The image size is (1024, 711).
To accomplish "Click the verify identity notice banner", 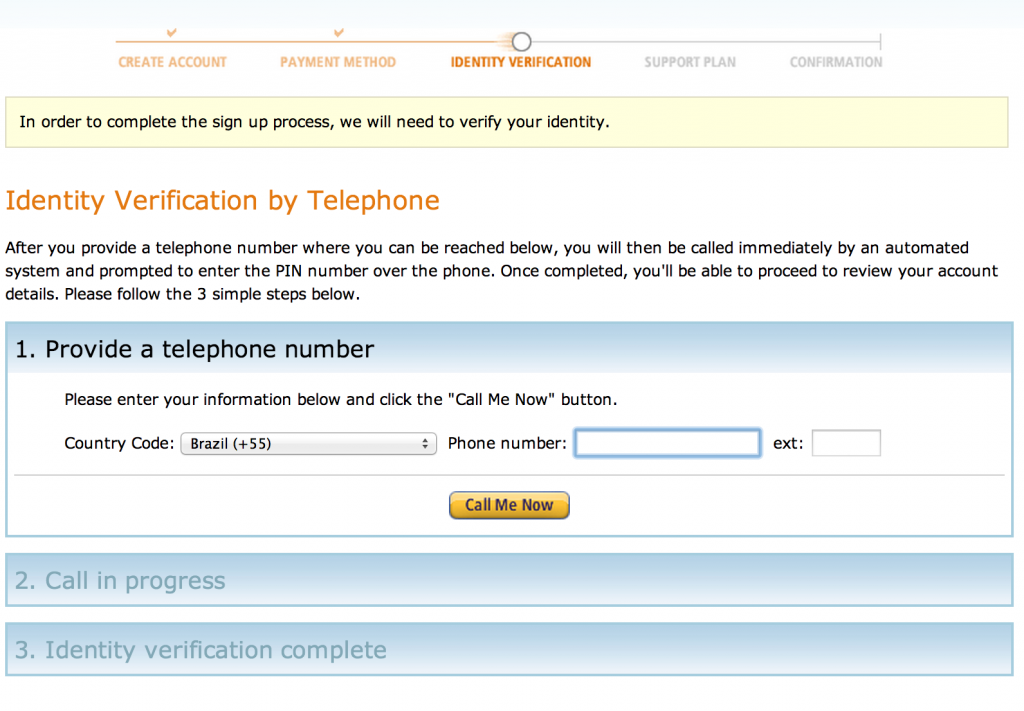I will [507, 122].
